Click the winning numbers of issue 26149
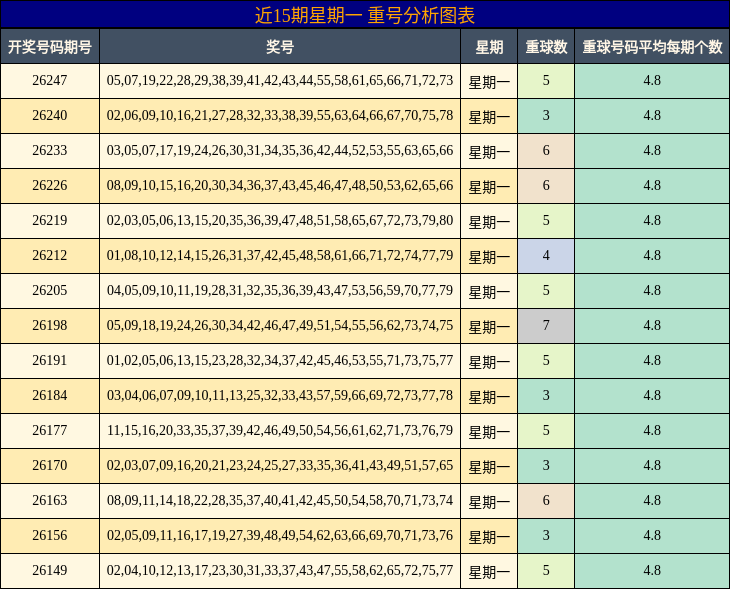The image size is (730, 589). click(280, 570)
